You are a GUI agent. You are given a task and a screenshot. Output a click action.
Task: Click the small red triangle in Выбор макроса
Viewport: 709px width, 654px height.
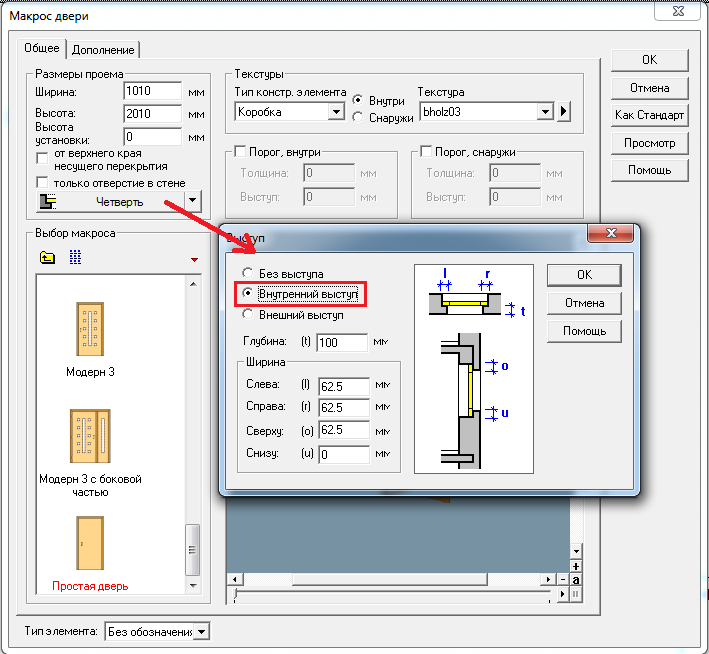(x=194, y=260)
